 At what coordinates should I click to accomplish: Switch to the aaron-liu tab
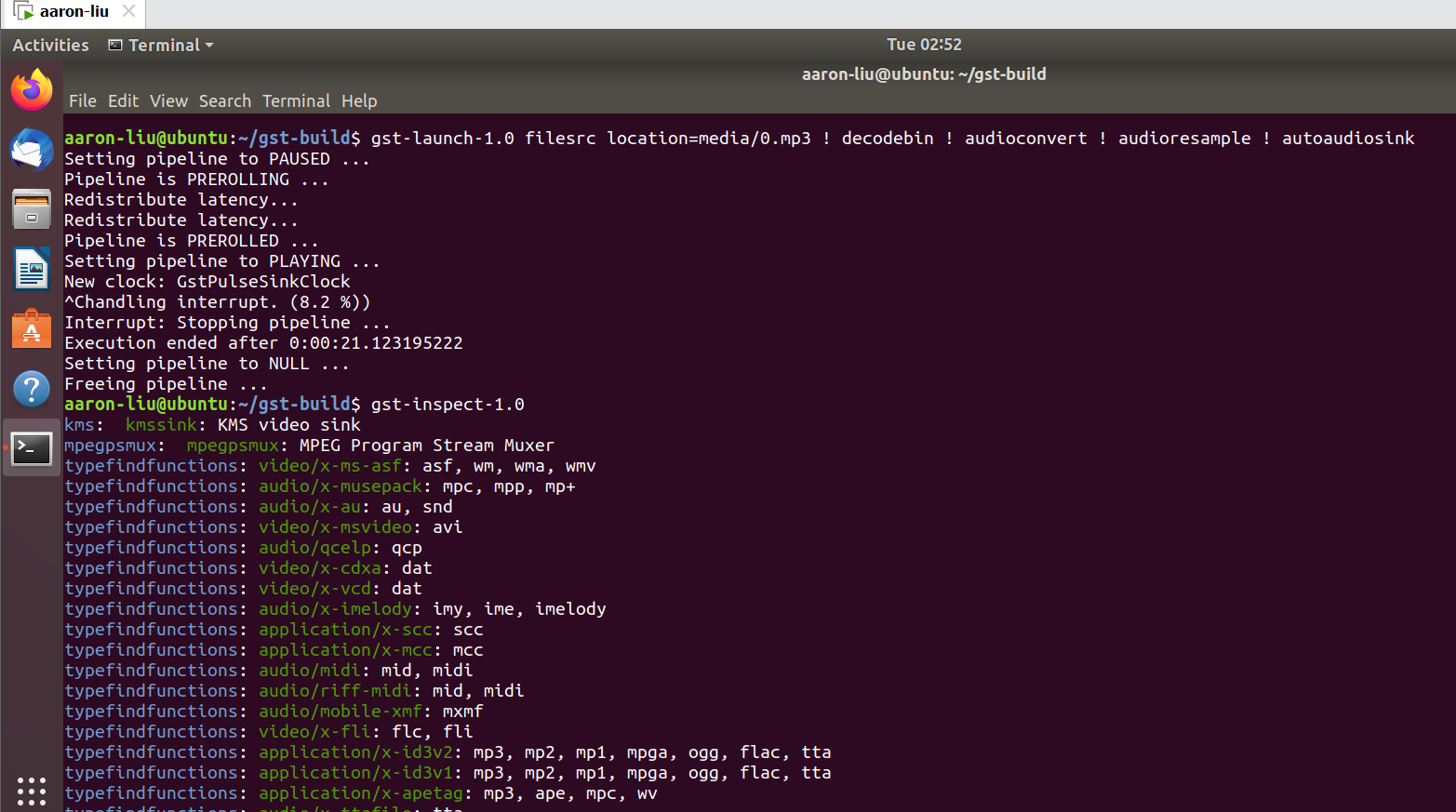(x=74, y=12)
